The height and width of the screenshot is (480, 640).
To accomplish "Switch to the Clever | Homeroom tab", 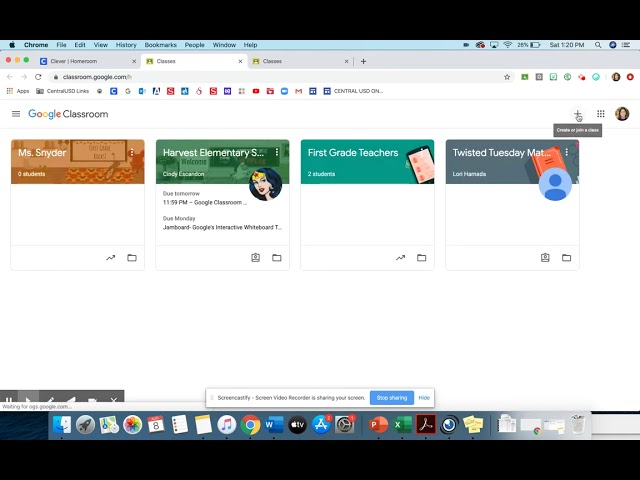I will 88,61.
